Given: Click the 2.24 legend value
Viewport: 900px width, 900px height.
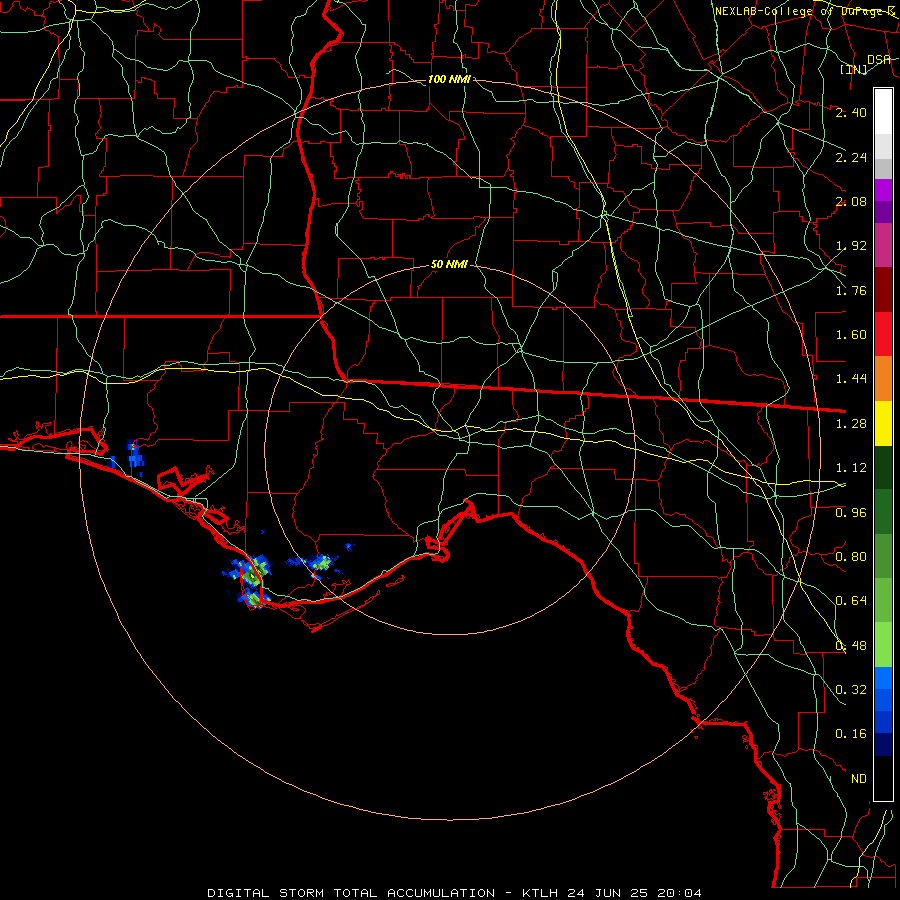Looking at the screenshot, I should point(851,157).
